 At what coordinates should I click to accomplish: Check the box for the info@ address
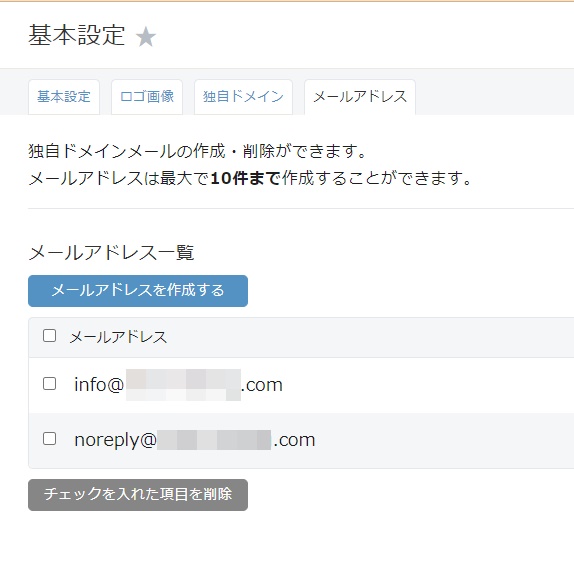(49, 384)
